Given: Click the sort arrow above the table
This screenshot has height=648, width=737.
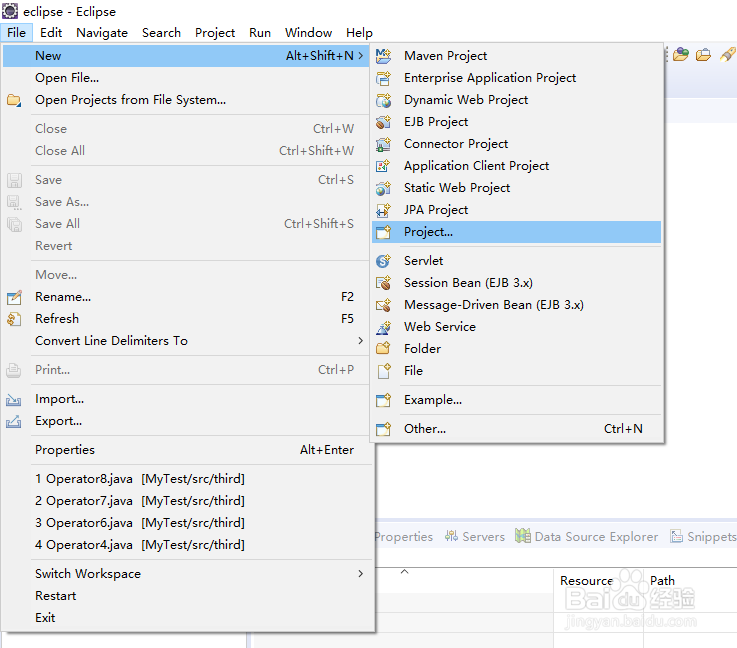Looking at the screenshot, I should coord(404,572).
